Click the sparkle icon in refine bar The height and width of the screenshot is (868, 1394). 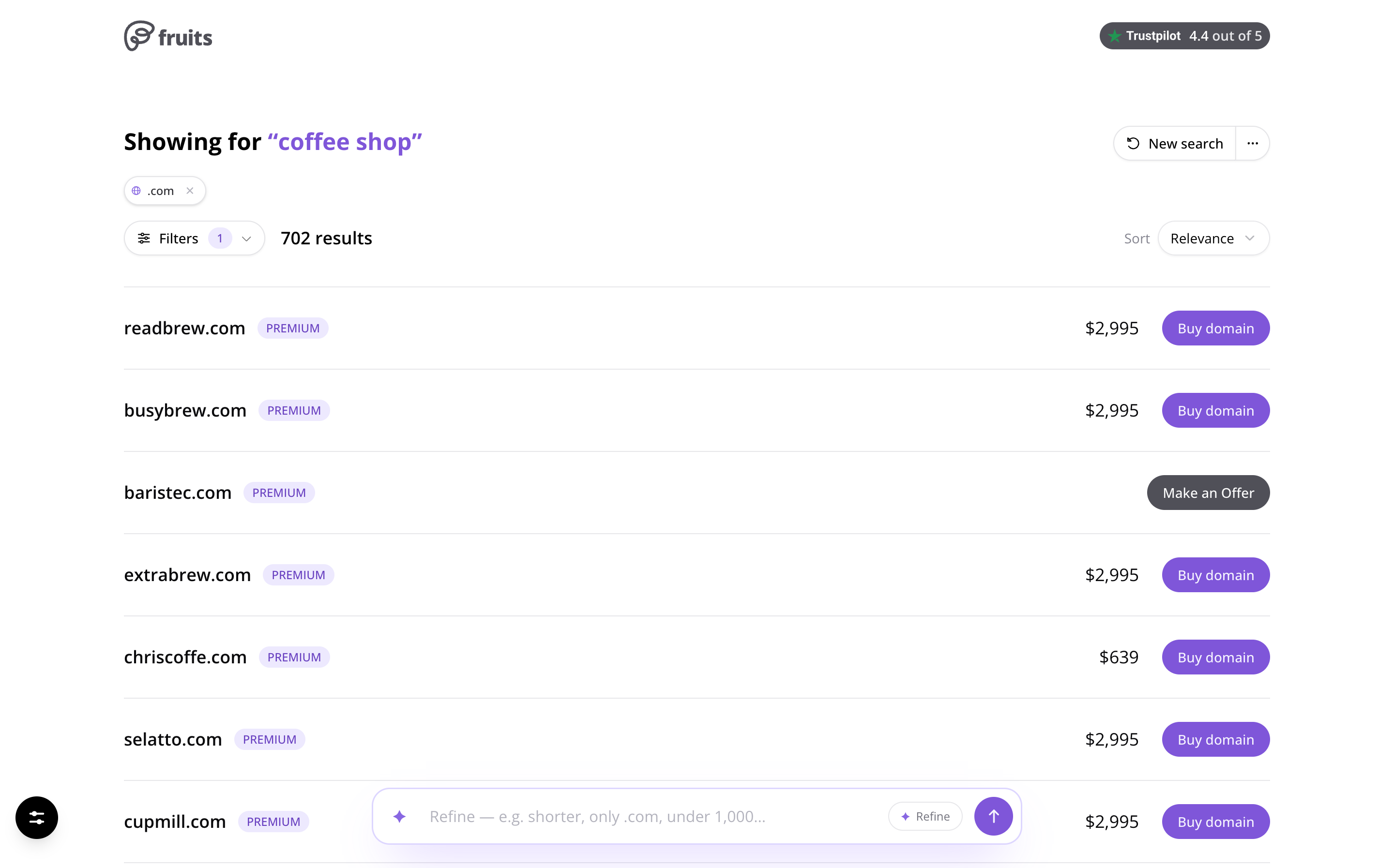coord(400,816)
